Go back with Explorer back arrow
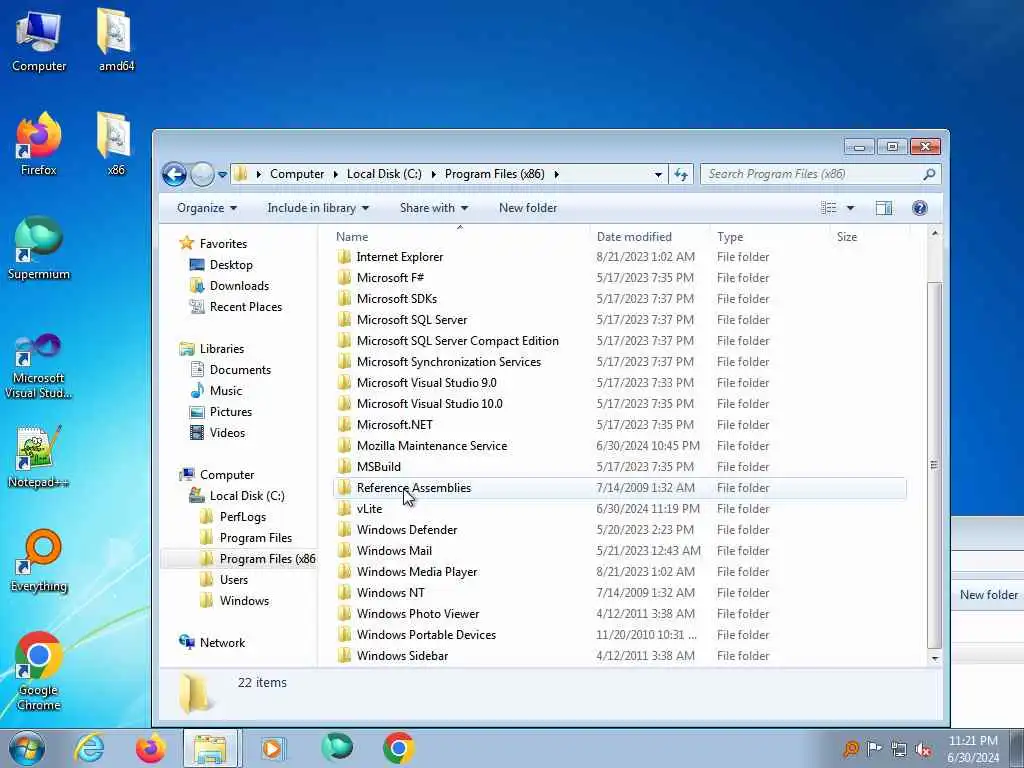This screenshot has width=1024, height=768. coord(174,174)
